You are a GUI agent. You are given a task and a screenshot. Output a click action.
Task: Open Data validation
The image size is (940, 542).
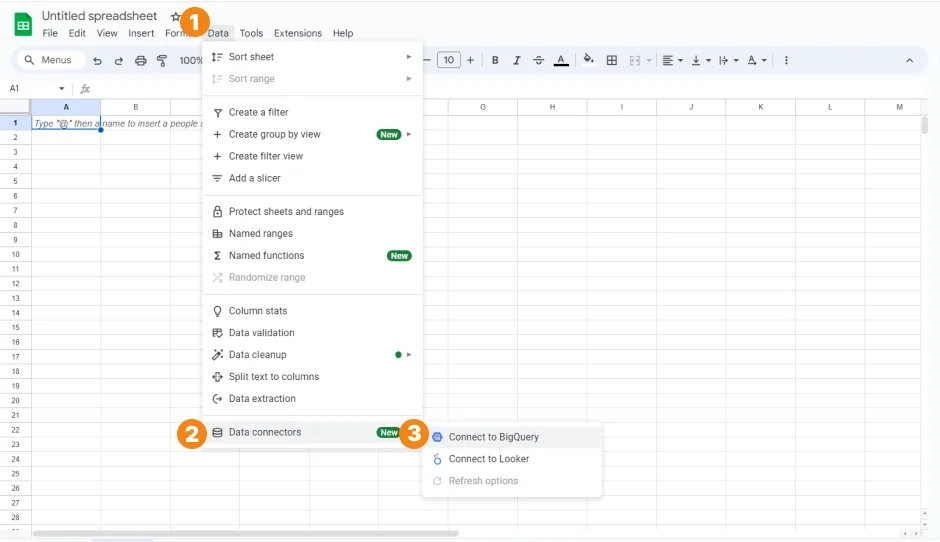312,333
